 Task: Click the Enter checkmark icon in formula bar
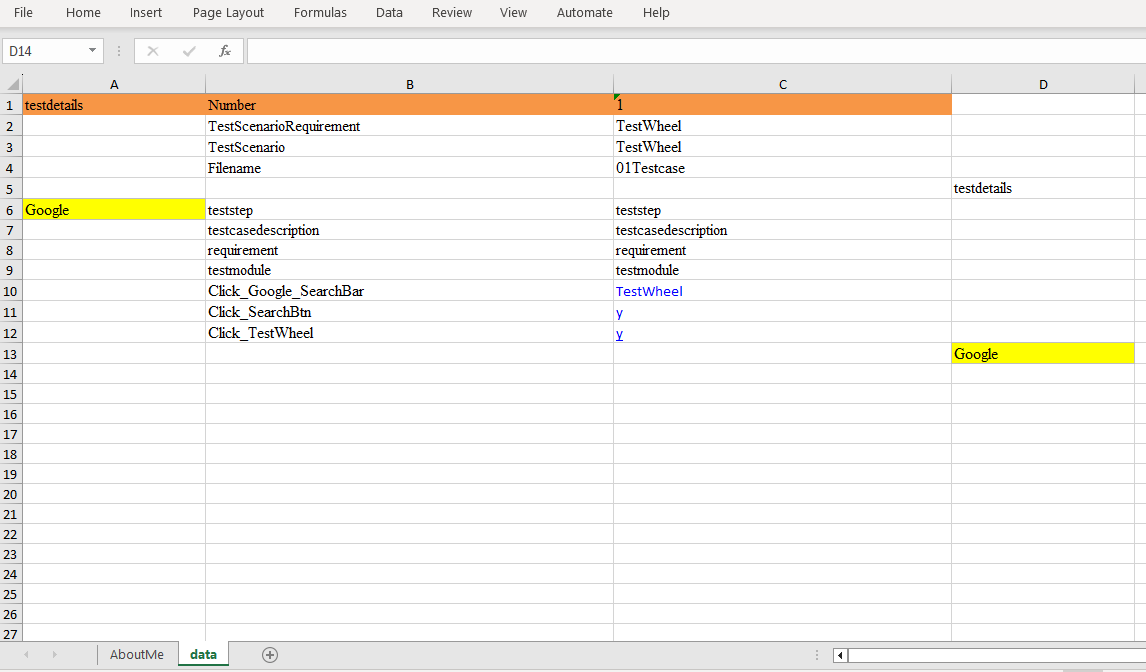pos(189,51)
